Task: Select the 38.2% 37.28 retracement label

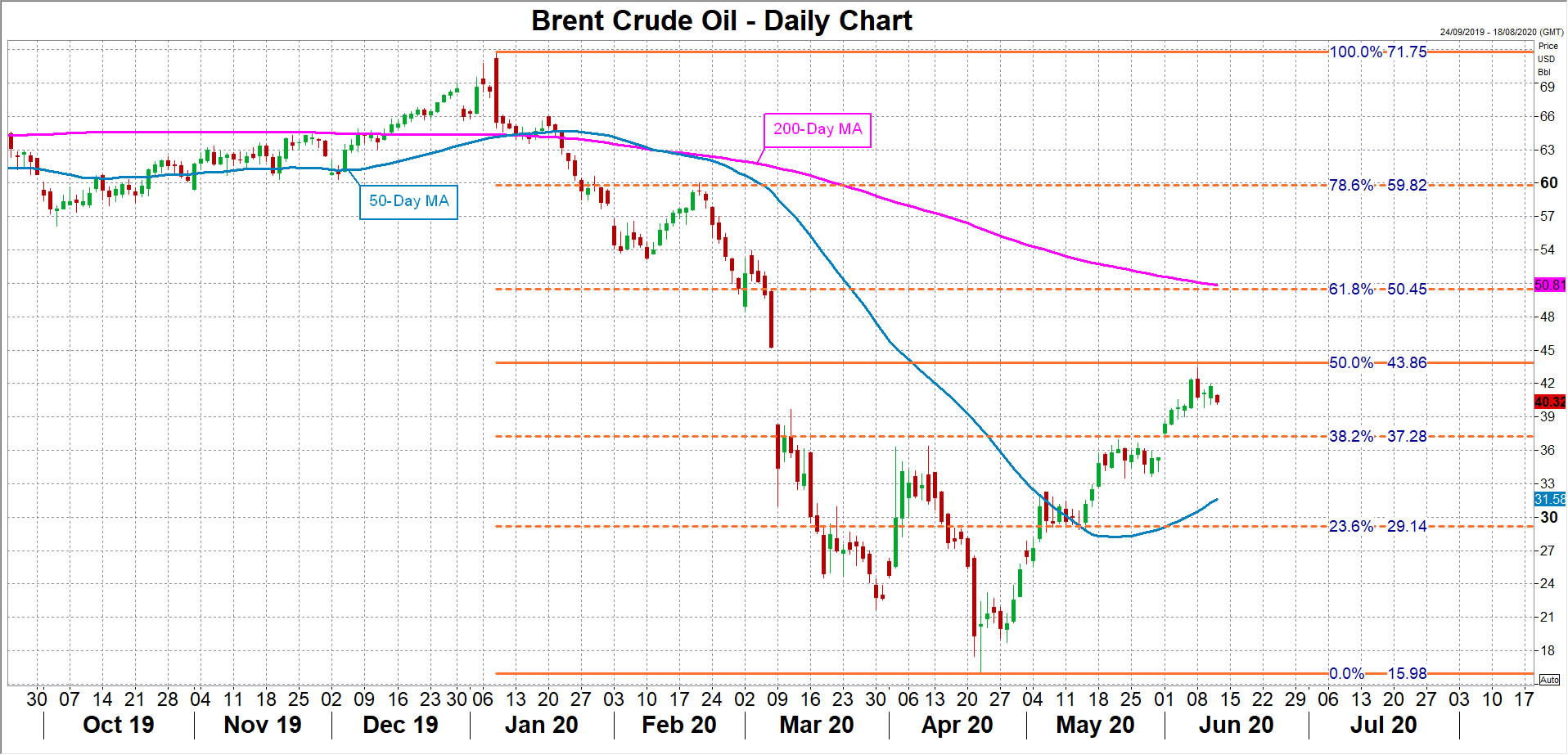Action: [1377, 437]
